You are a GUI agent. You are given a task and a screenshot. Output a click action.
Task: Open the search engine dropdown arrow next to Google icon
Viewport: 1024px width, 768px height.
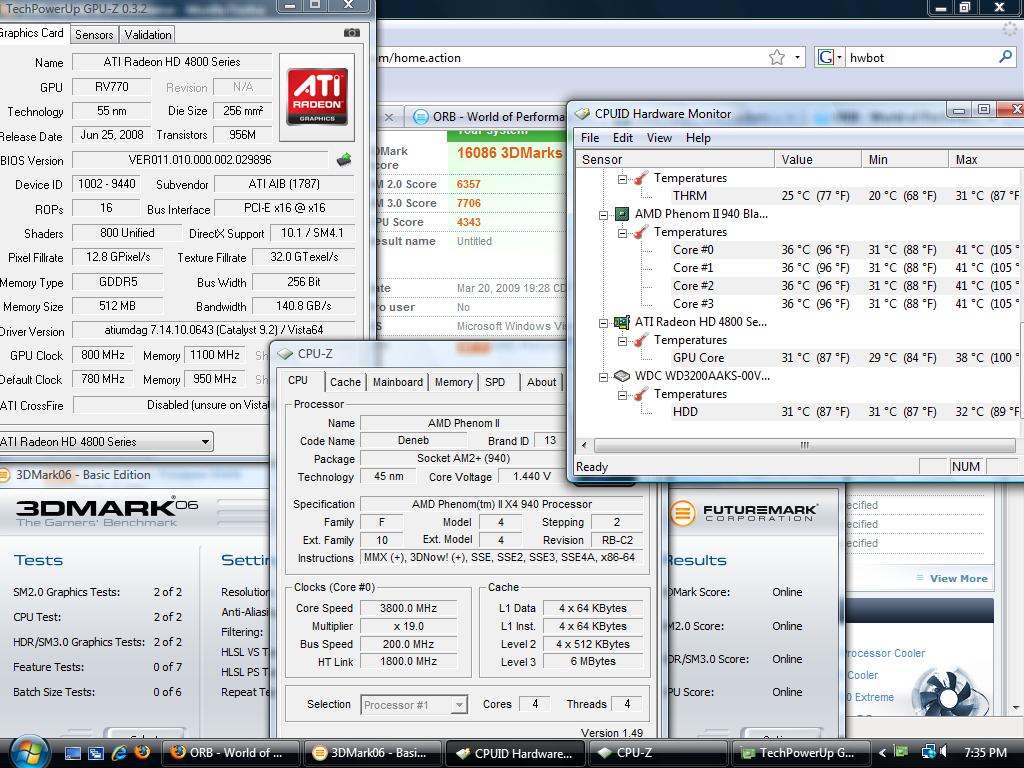(x=839, y=57)
